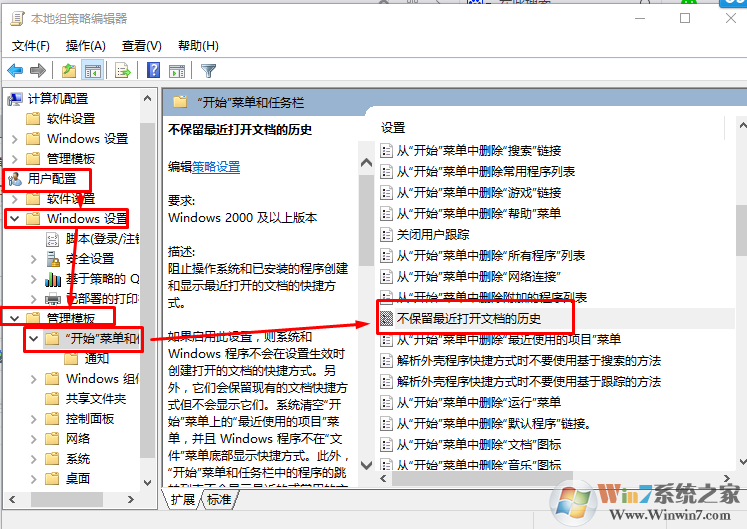Expand 管理模板 under 计算机配置
Screen dimensions: 747x529
point(14,159)
